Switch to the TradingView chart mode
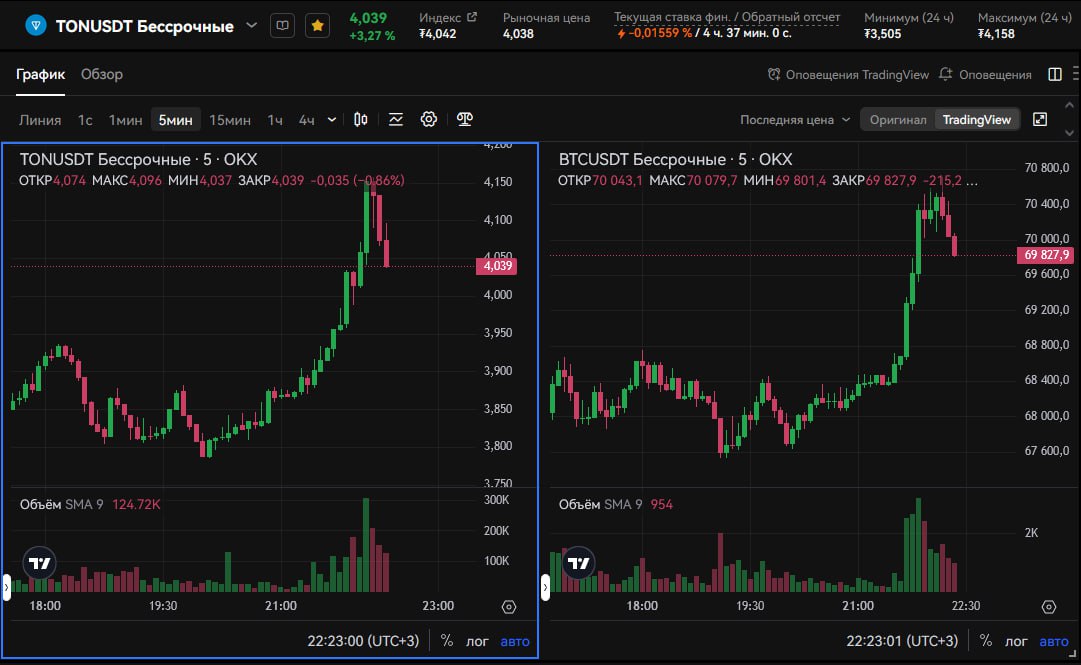Screen dimensions: 1081x665 pos(976,120)
